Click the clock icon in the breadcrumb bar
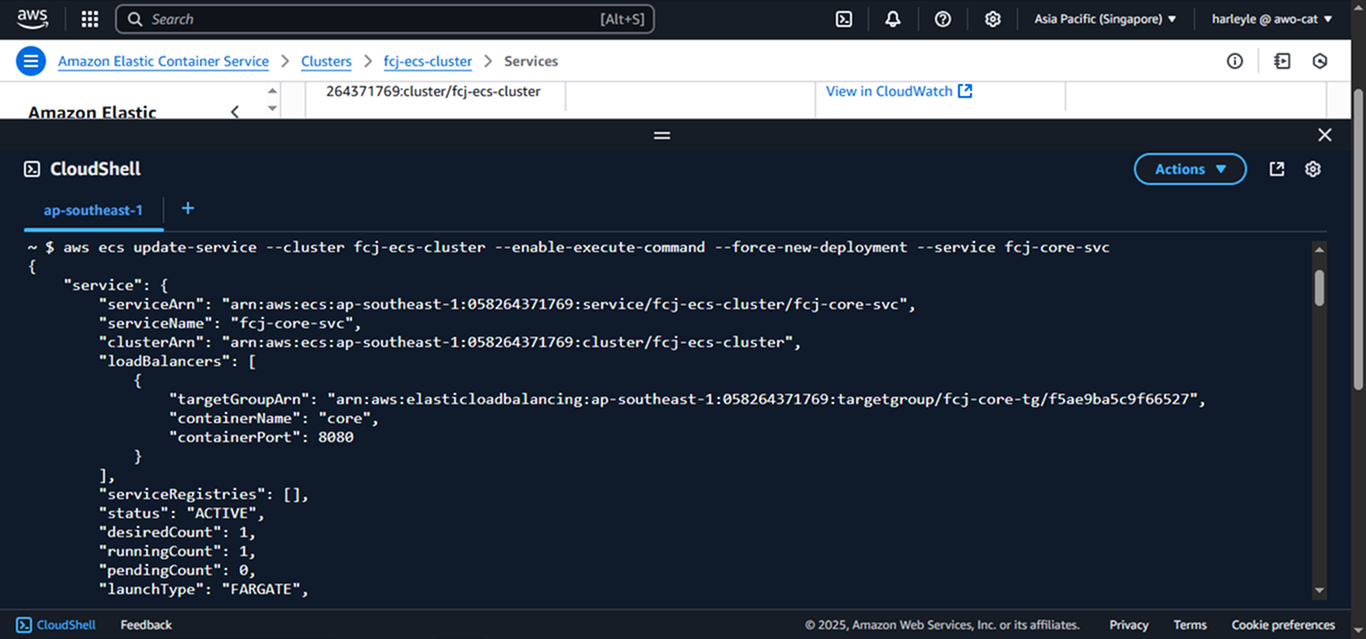Viewport: 1366px width, 639px height. click(1320, 61)
